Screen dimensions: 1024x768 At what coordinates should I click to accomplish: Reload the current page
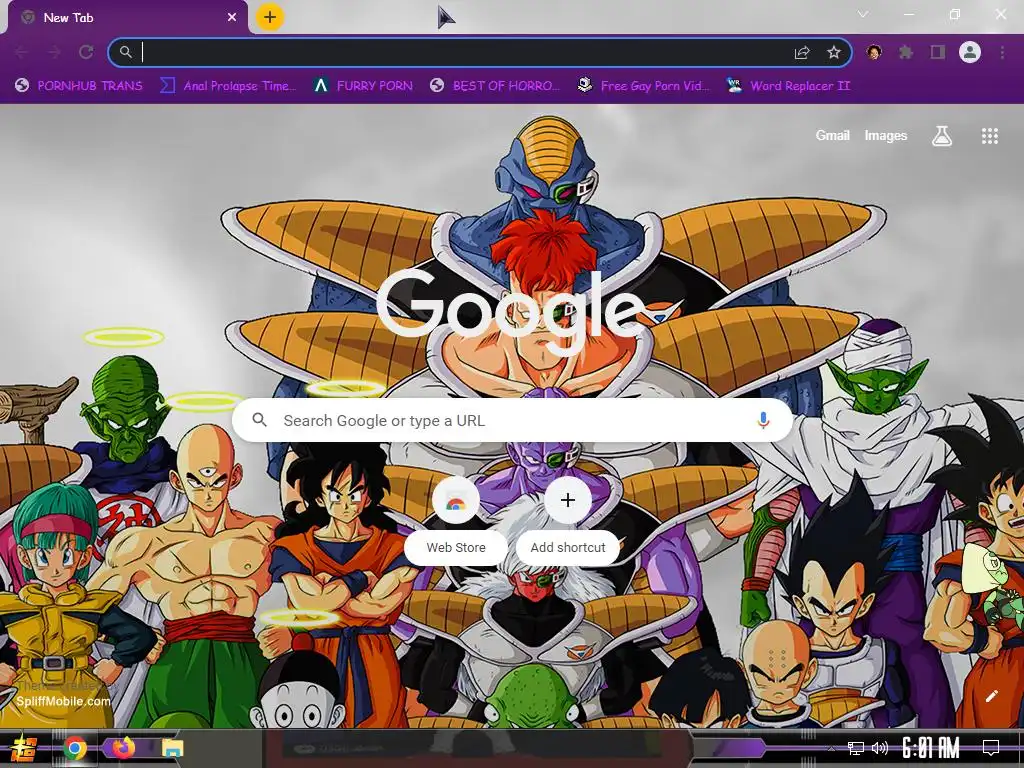tap(86, 52)
